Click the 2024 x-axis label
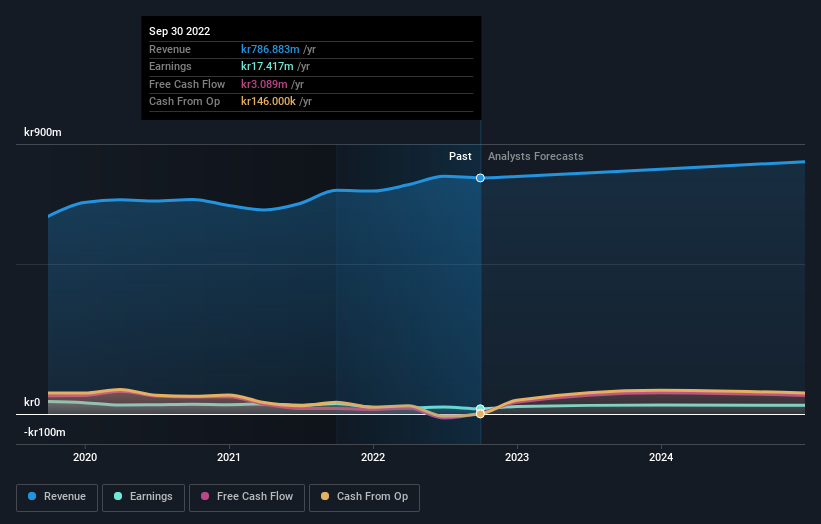Image resolution: width=821 pixels, height=524 pixels. pos(661,457)
